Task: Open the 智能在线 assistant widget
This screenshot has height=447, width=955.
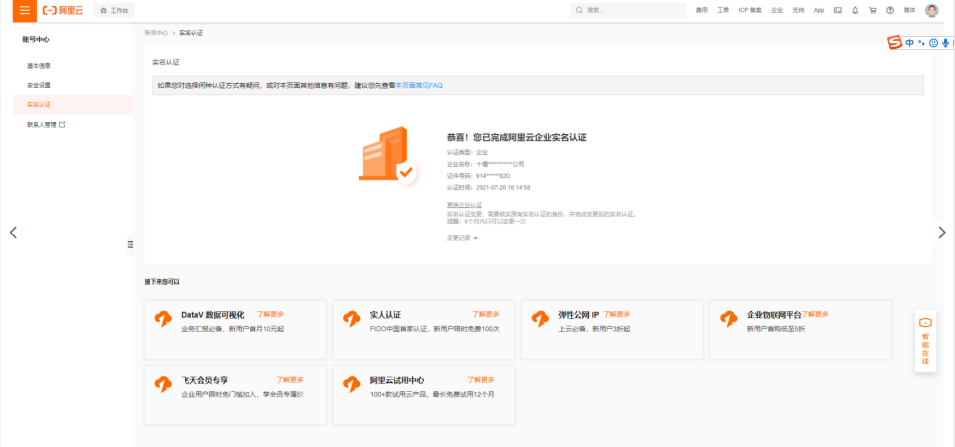Action: [x=925, y=341]
